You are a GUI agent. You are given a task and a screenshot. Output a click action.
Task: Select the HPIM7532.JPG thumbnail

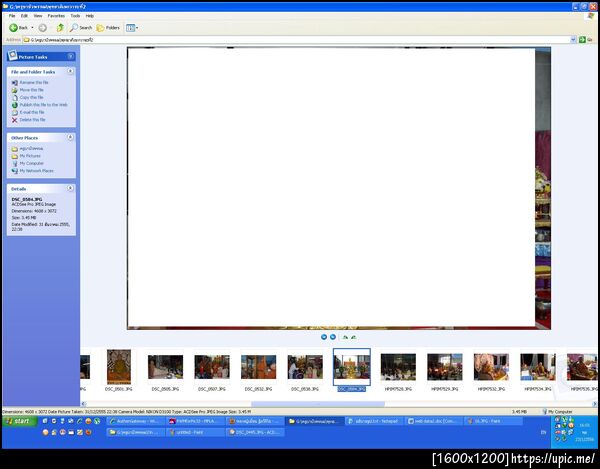pyautogui.click(x=491, y=367)
